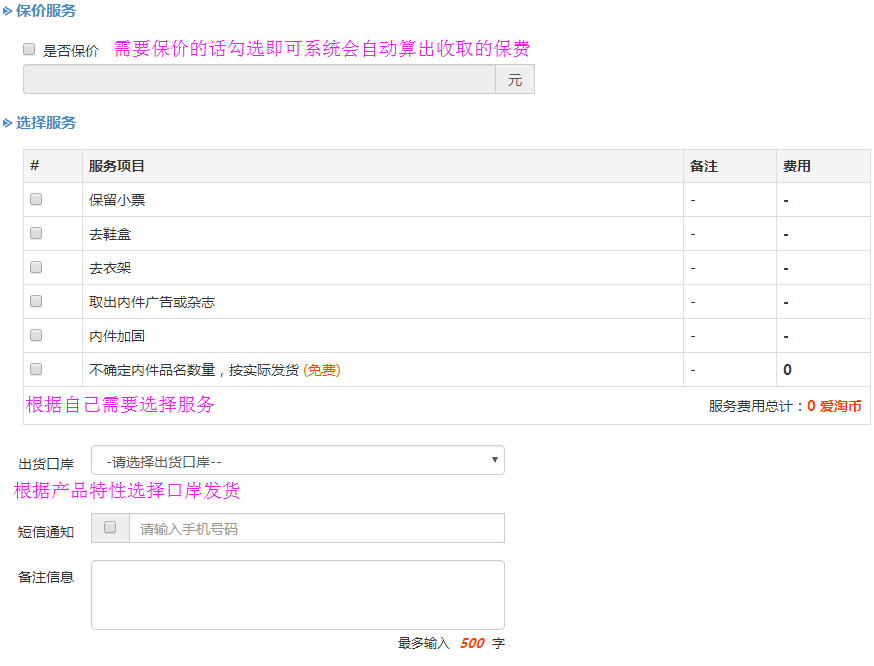Enable the 内件加固 service checkbox

click(x=36, y=336)
